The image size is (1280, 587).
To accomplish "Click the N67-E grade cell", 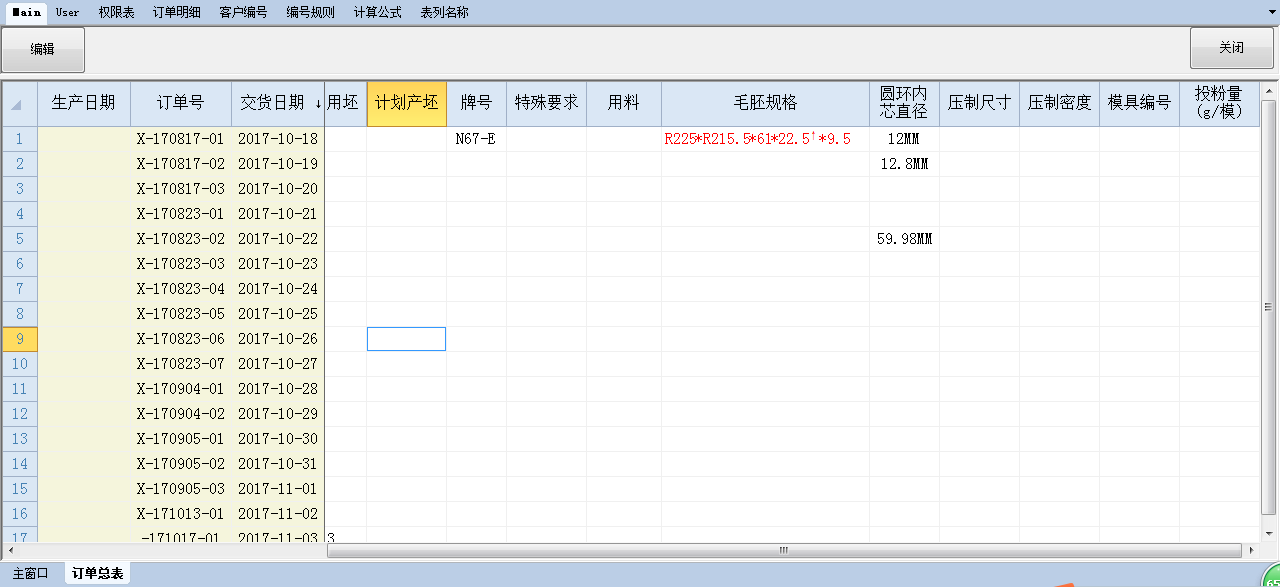I will coord(476,139).
